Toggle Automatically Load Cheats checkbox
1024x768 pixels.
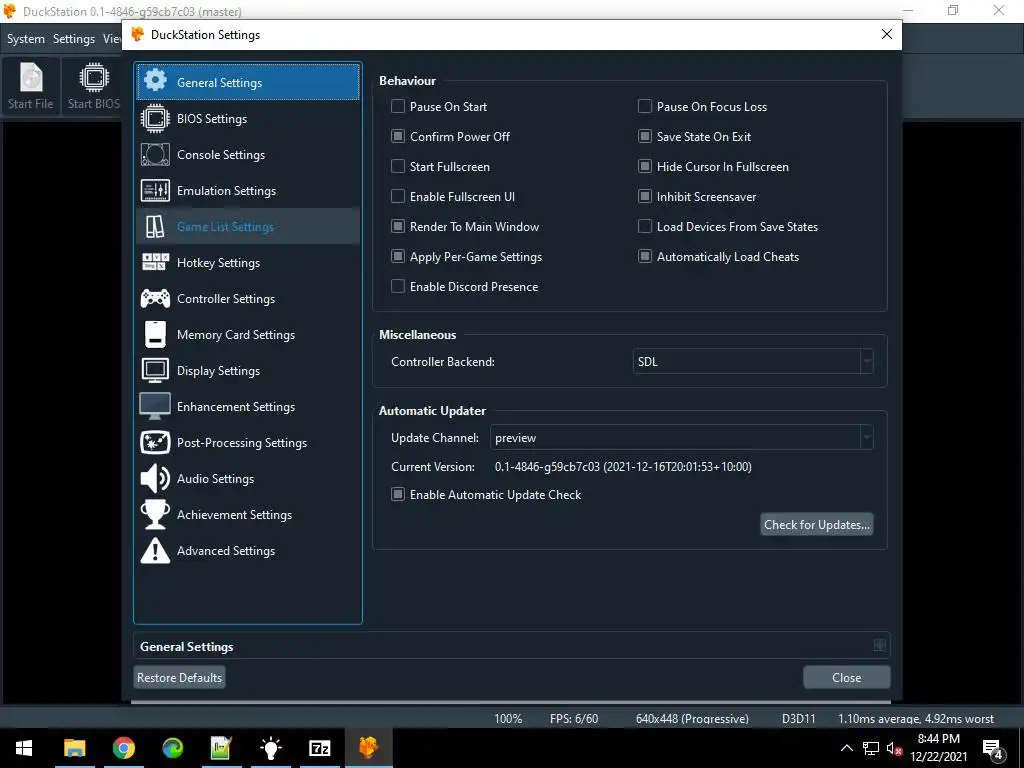[645, 257]
